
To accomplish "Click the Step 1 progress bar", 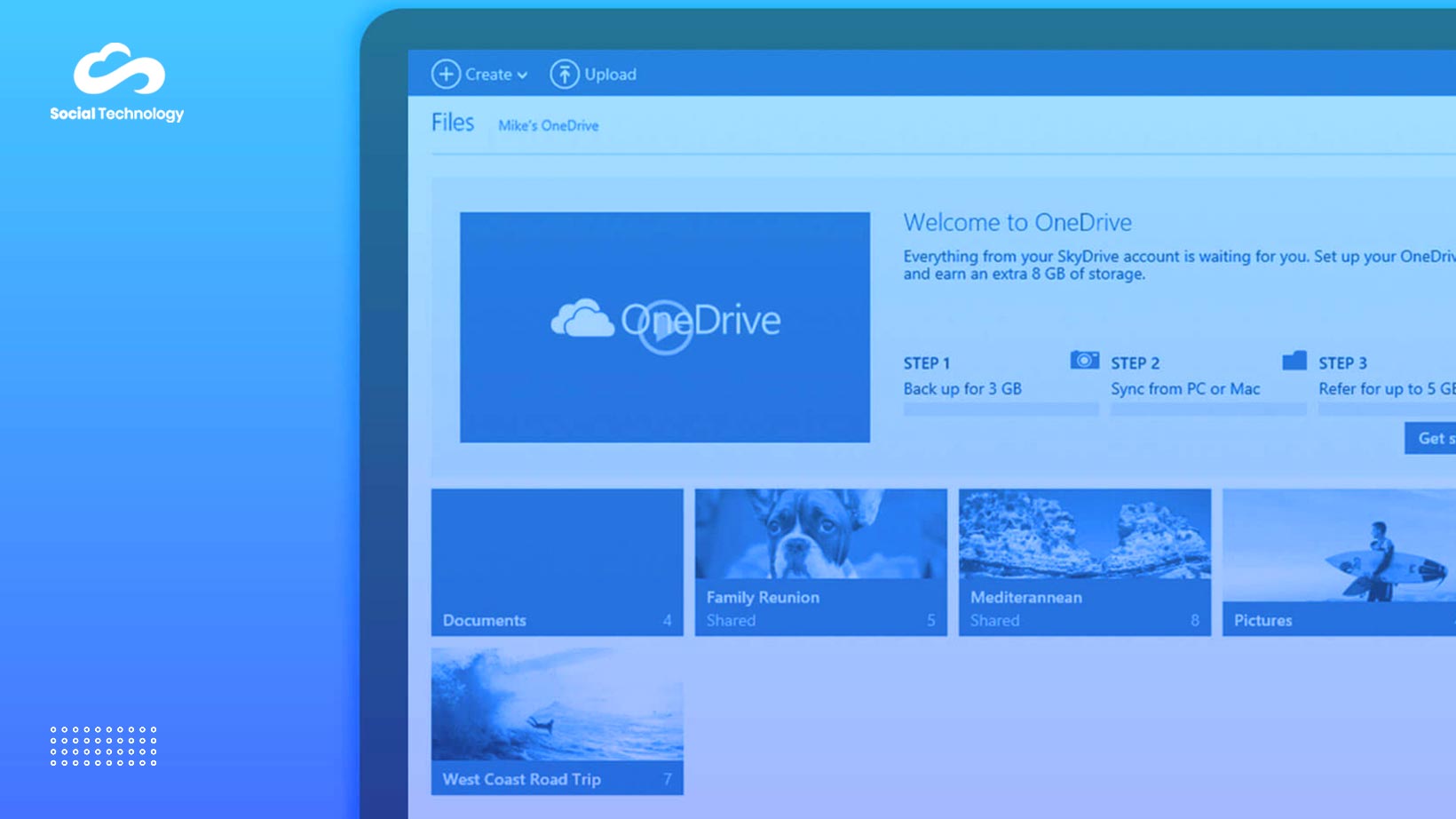I will (1001, 409).
